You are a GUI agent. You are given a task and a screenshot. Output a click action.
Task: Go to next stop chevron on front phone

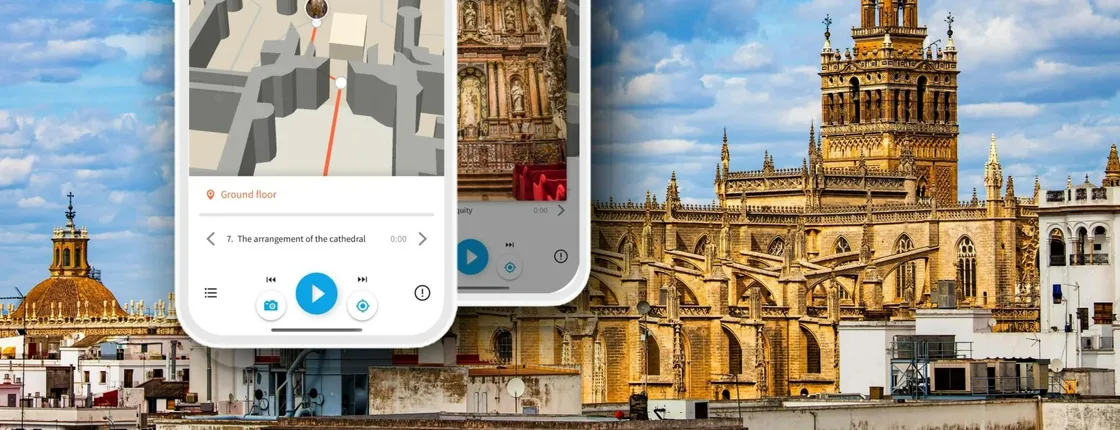pos(422,239)
